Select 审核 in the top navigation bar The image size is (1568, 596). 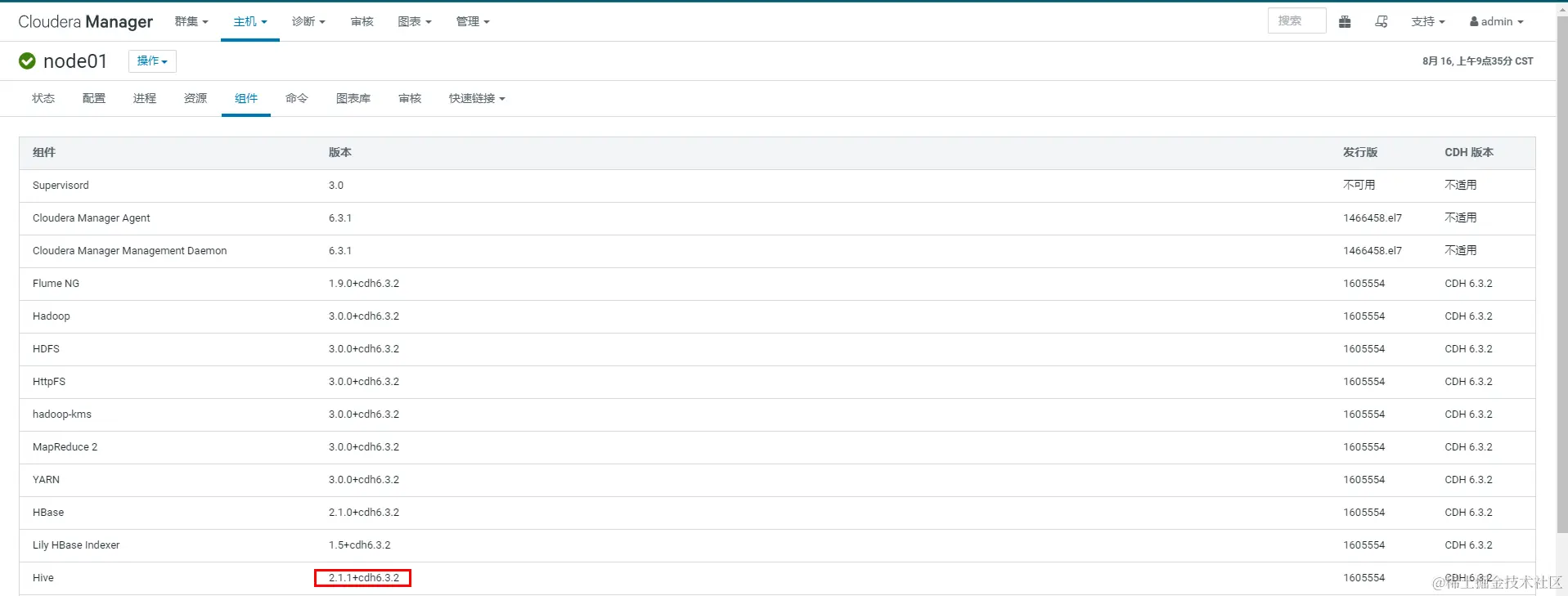pos(362,22)
